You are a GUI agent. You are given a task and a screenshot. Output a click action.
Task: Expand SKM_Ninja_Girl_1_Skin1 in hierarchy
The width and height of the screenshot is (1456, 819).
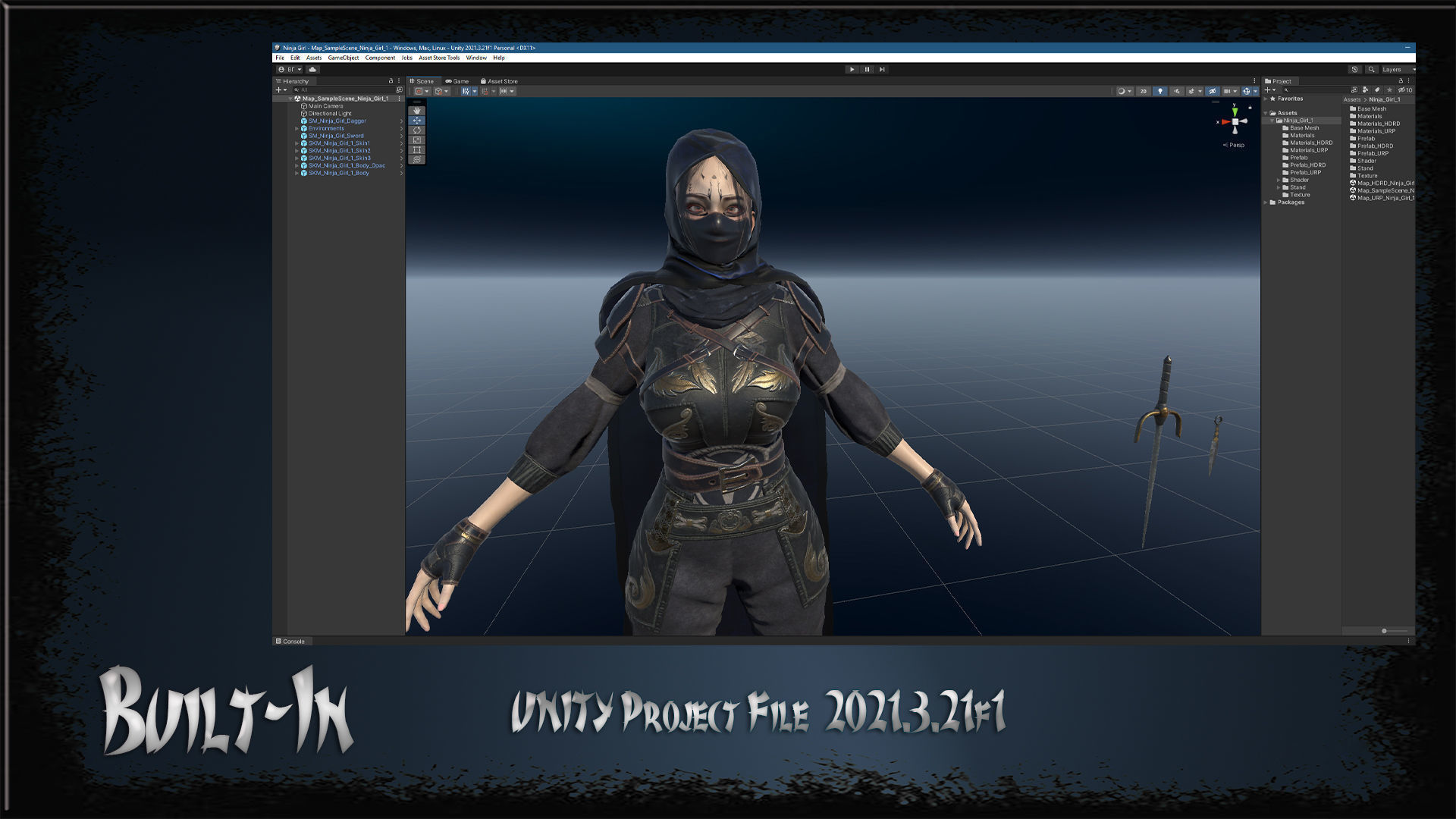297,143
